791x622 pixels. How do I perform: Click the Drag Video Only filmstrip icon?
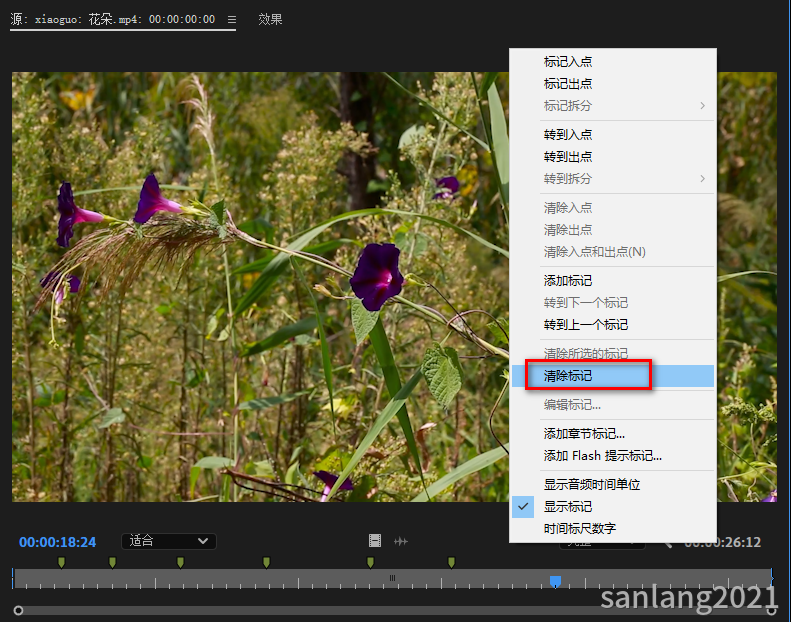click(375, 541)
